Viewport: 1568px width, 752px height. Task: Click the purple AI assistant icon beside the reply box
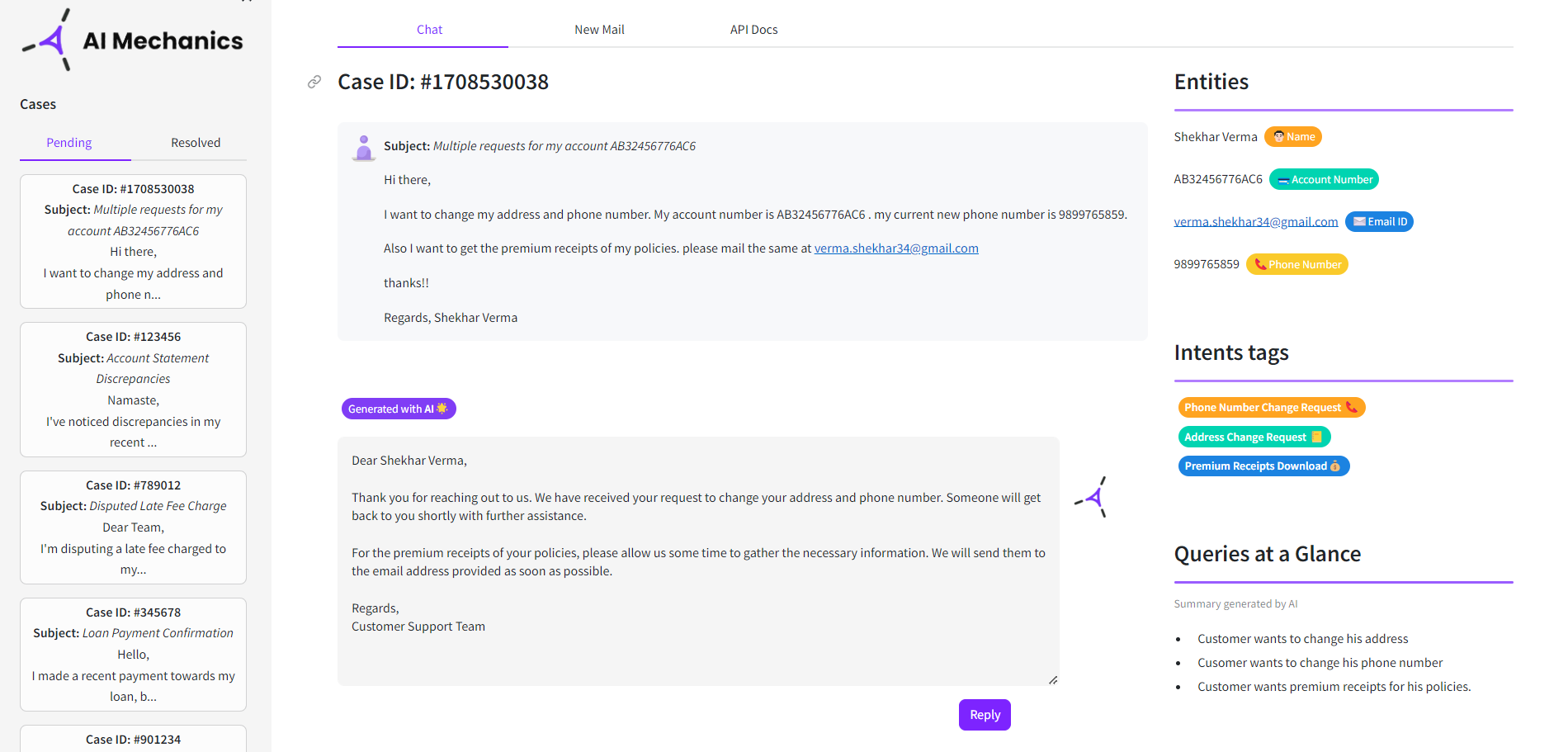pos(1091,496)
